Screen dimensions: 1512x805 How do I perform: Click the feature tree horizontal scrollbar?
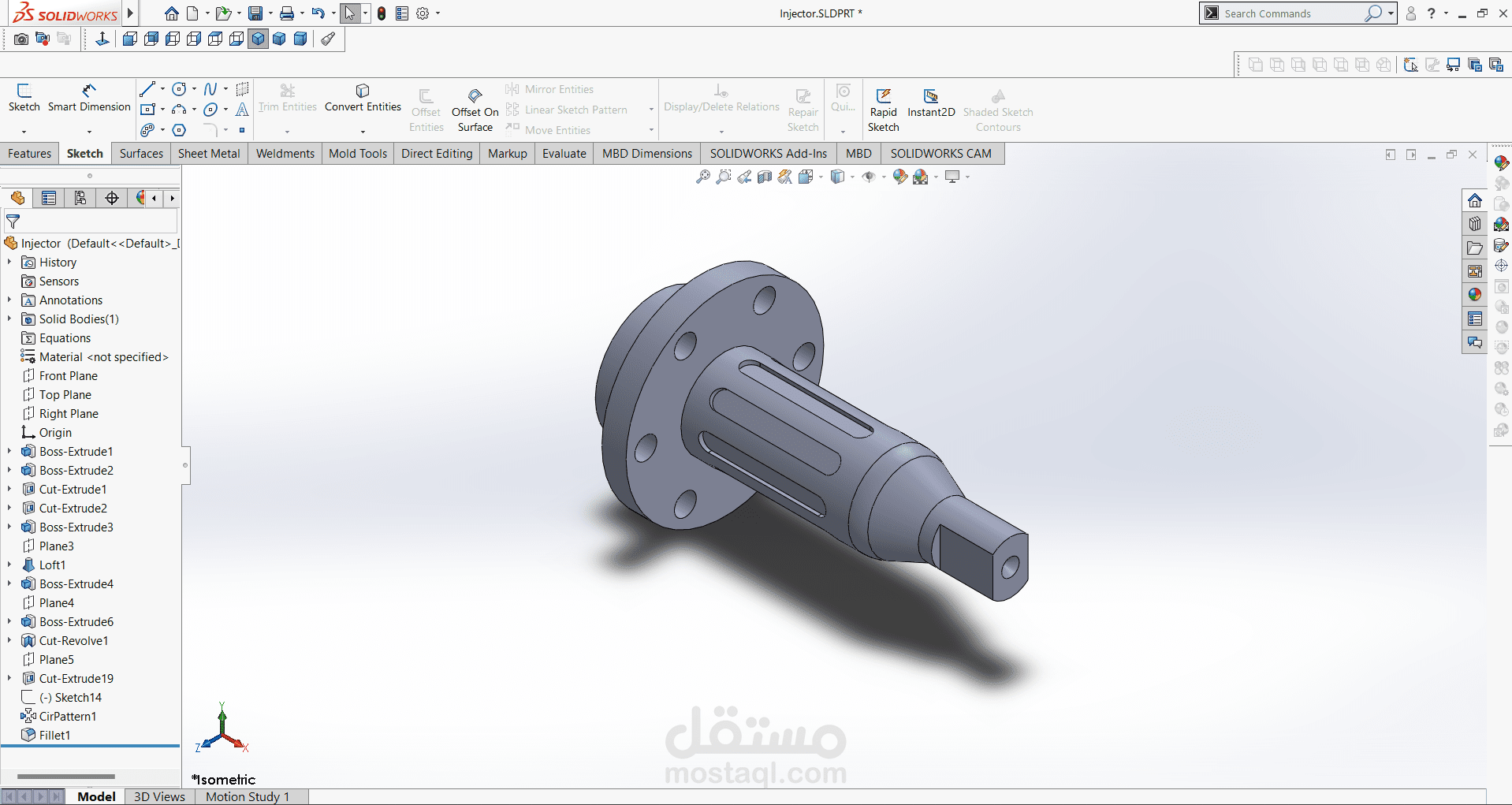(x=66, y=777)
